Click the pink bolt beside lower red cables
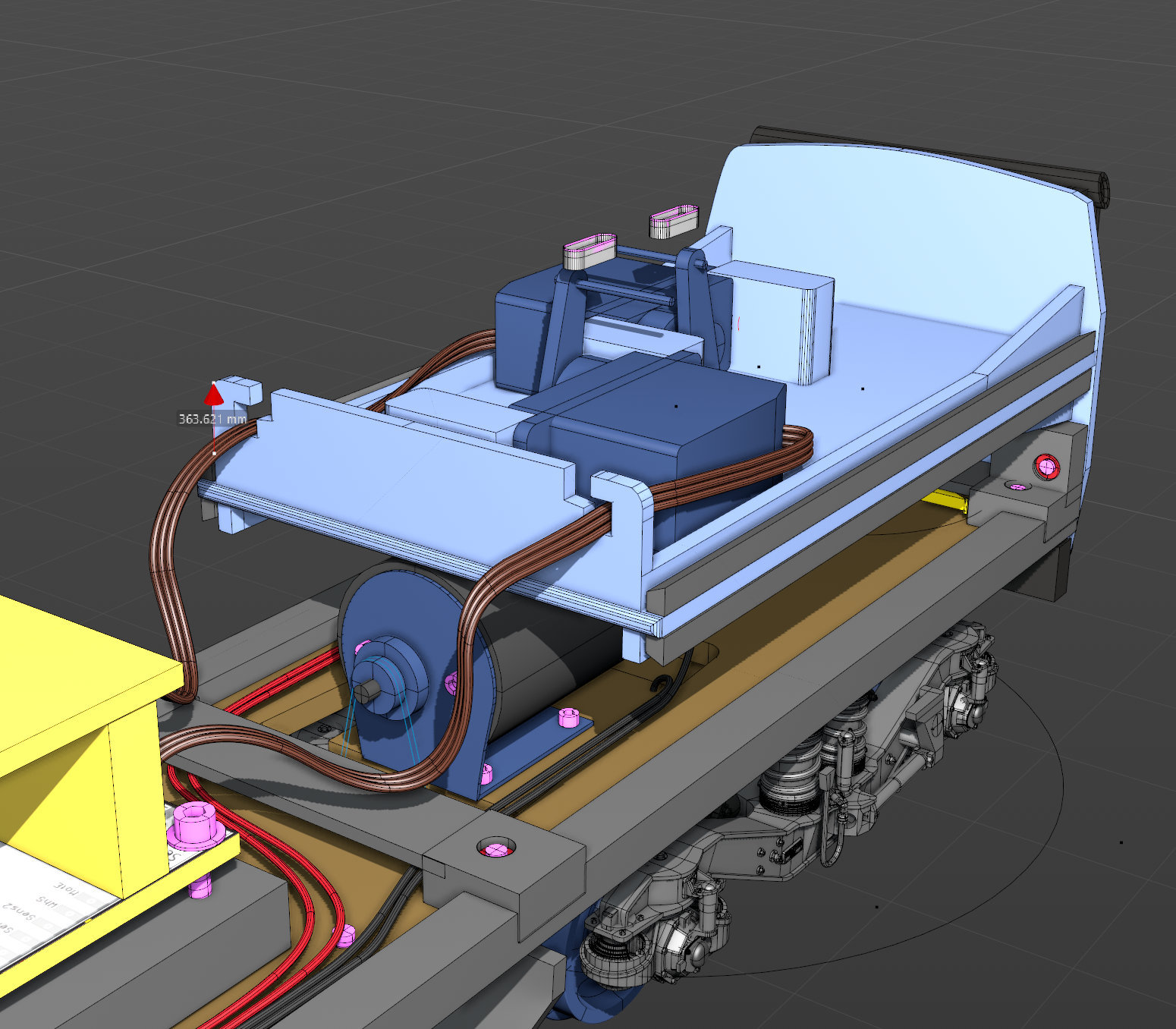Image resolution: width=1176 pixels, height=1029 pixels. click(345, 936)
